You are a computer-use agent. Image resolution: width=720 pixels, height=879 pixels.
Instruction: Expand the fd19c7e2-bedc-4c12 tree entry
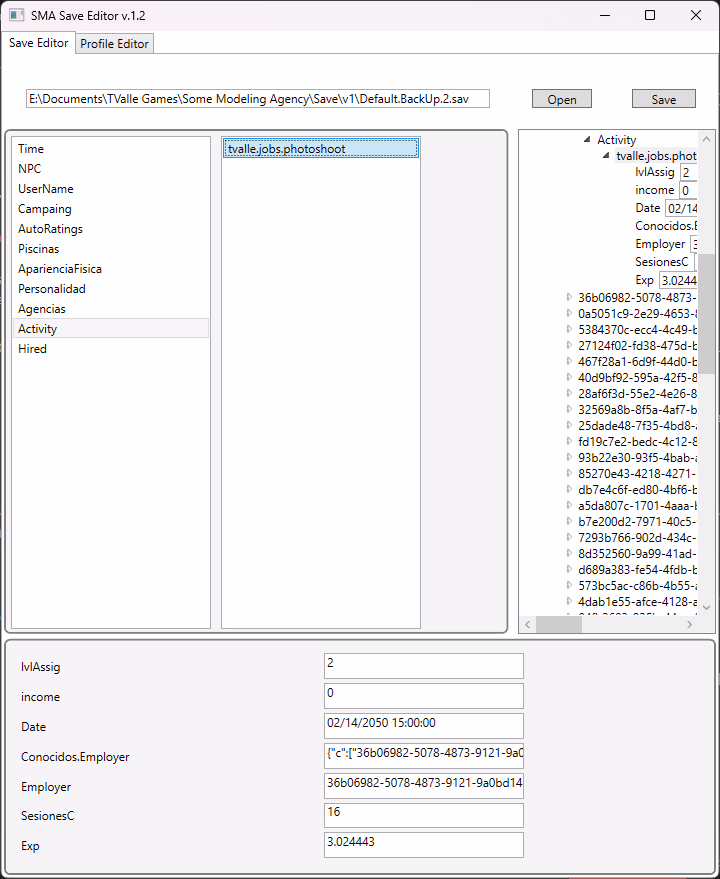click(x=570, y=441)
